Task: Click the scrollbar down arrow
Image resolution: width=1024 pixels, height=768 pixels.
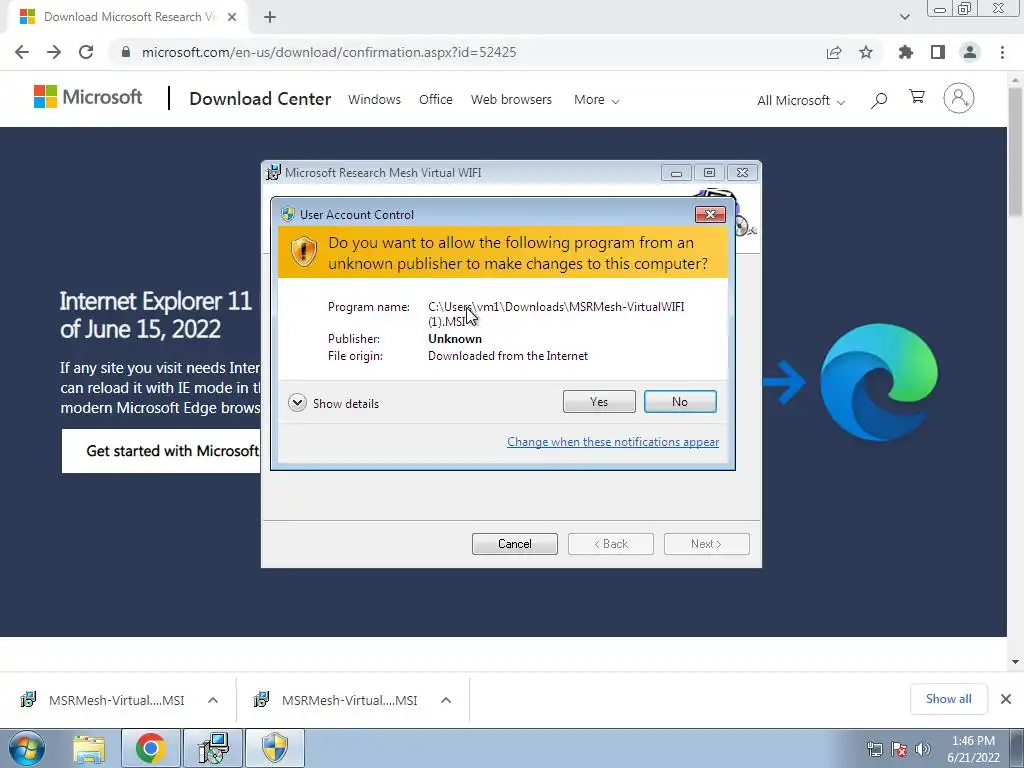Action: [x=1015, y=662]
